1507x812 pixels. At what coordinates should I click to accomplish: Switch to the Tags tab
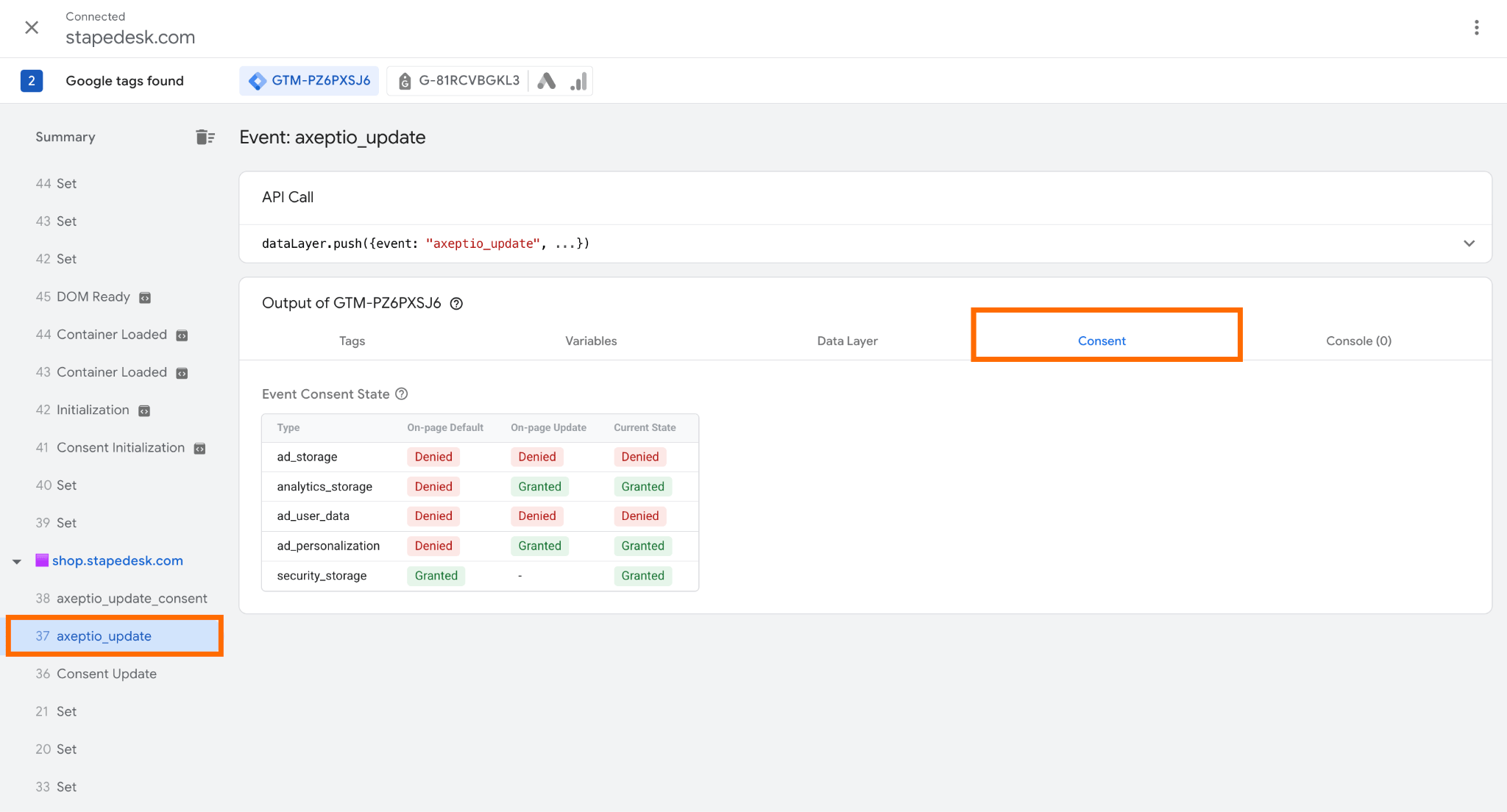[x=352, y=341]
